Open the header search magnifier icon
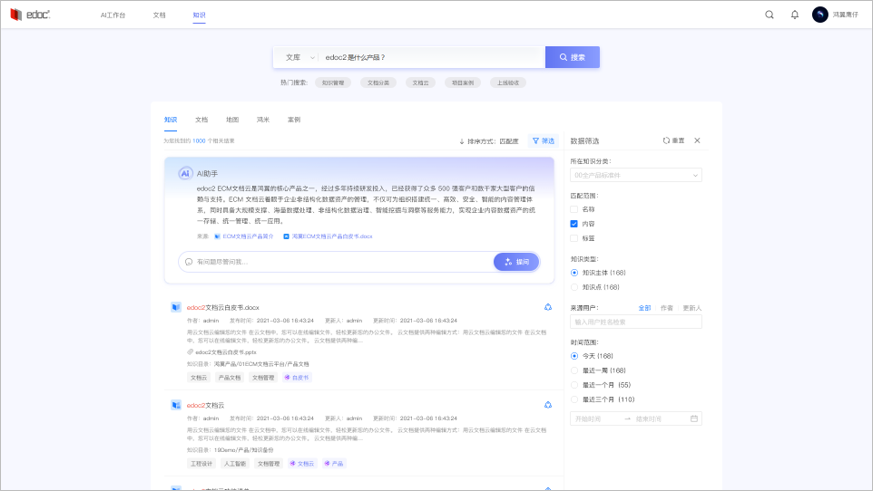Screen dimensions: 873x491 769,15
